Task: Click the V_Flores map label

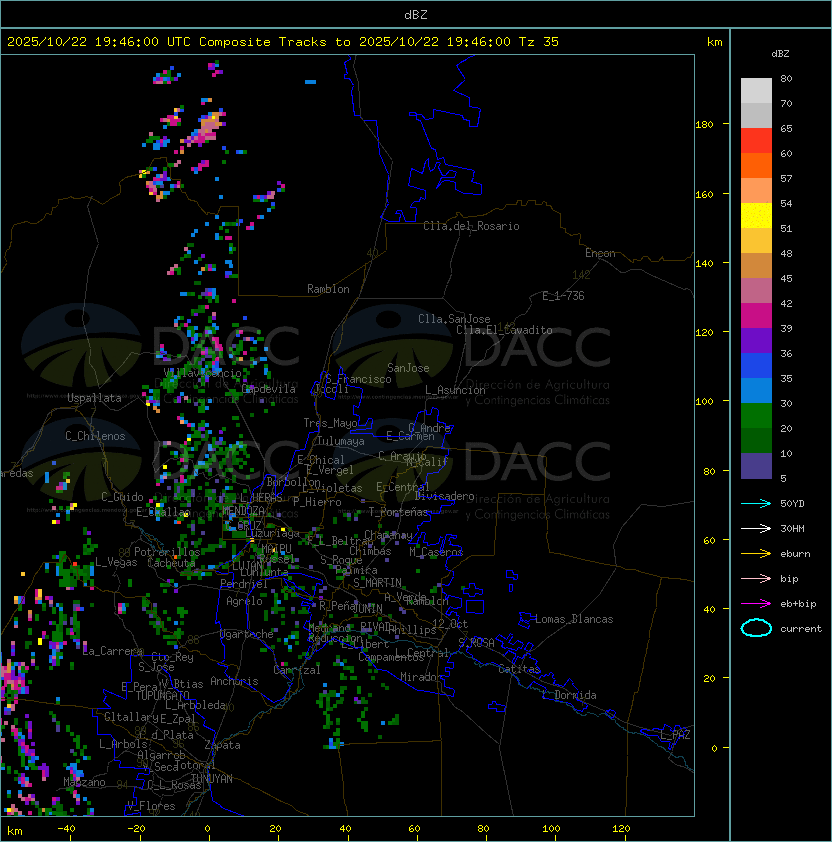Action: pyautogui.click(x=151, y=806)
